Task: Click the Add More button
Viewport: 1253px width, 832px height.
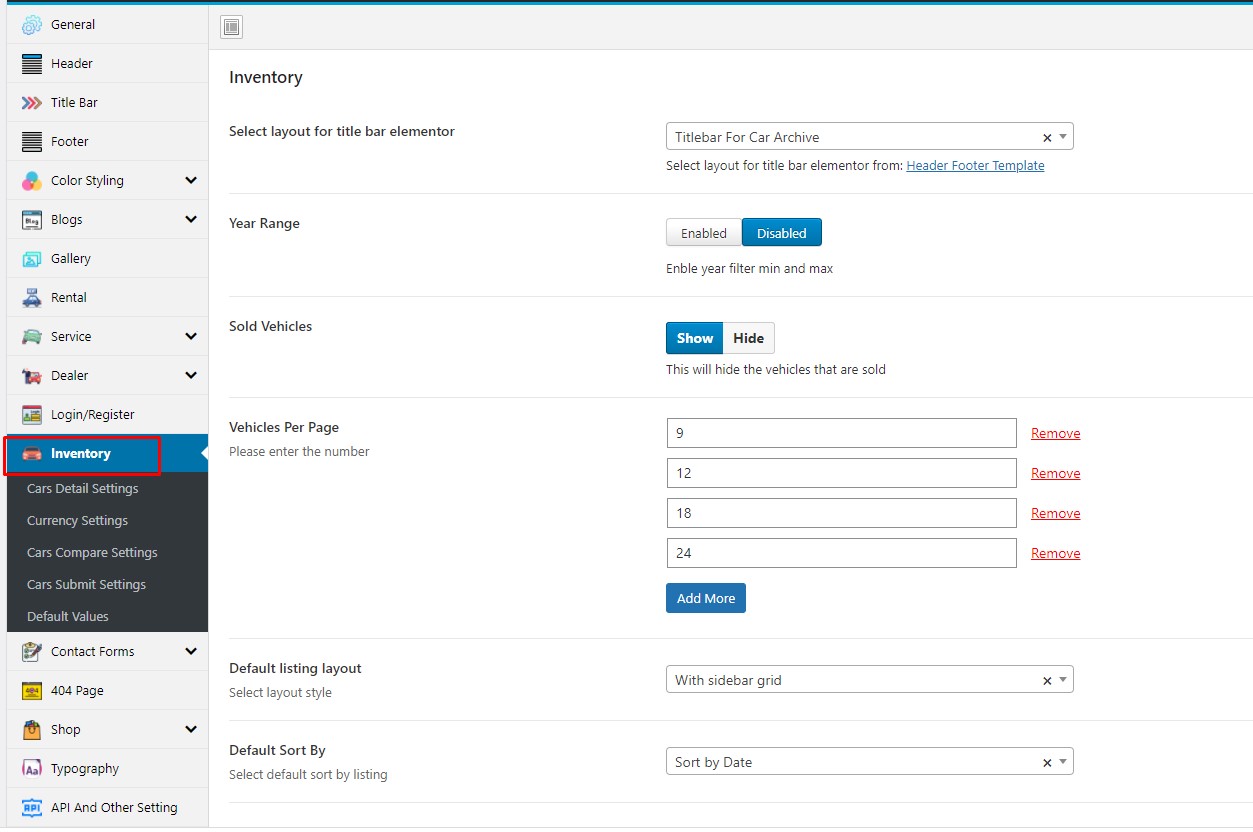Action: [705, 598]
